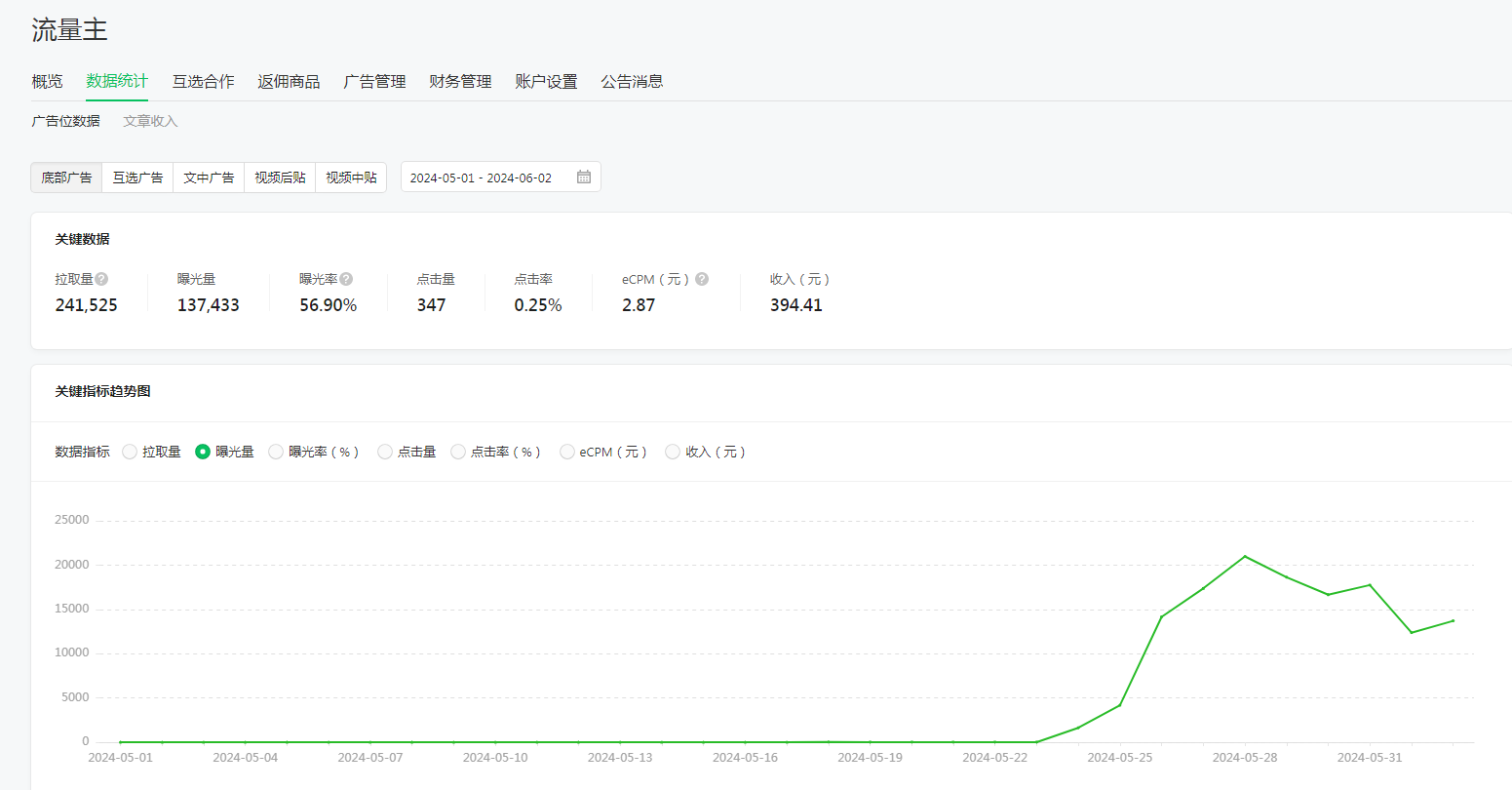This screenshot has height=790, width=1512.
Task: Select the 点击量 radio button
Action: point(385,452)
